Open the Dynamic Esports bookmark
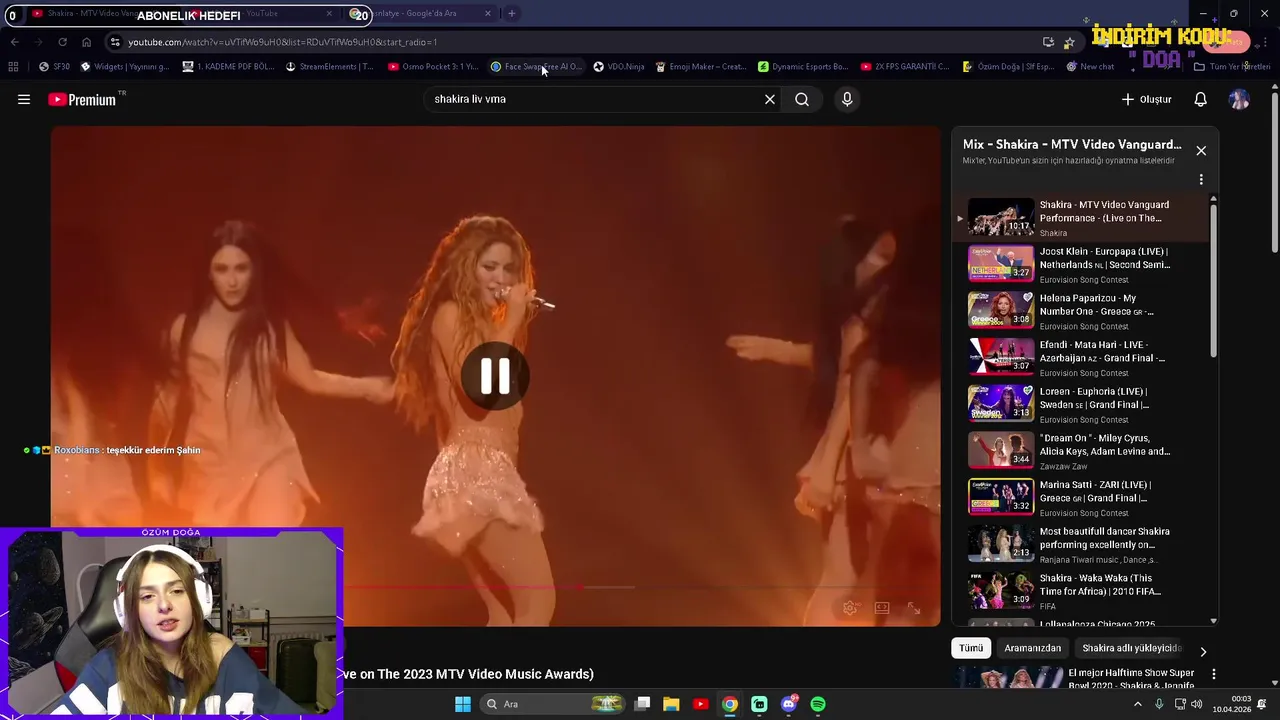1280x720 pixels. pos(803,67)
